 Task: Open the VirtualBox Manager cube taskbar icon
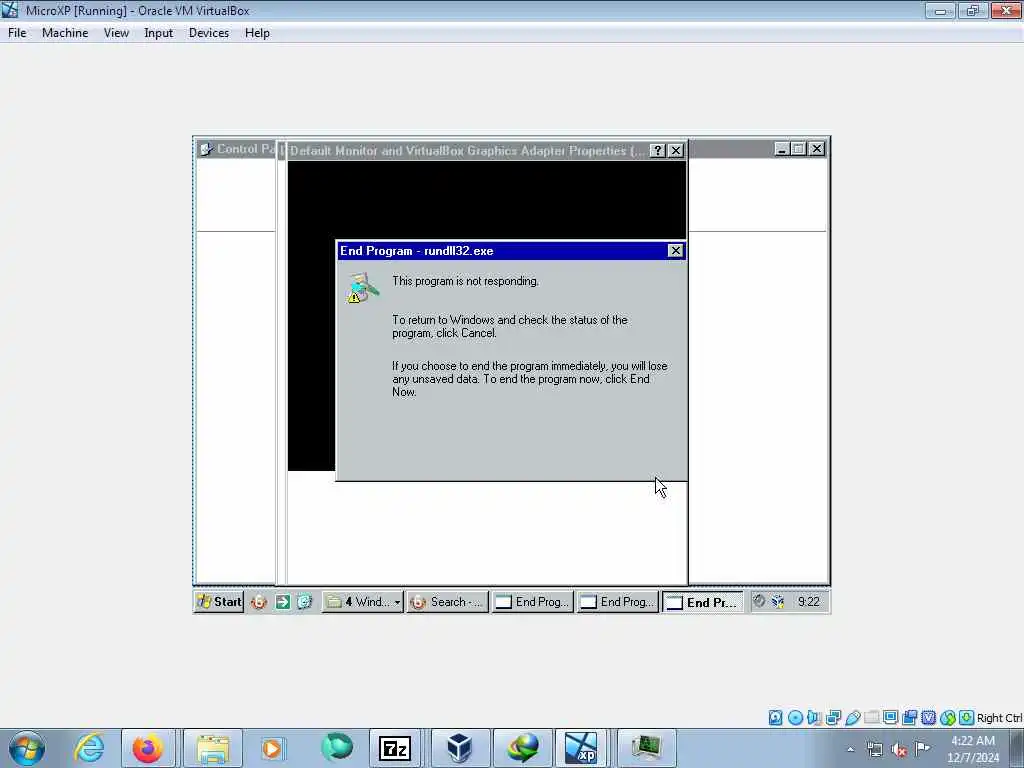(460, 748)
